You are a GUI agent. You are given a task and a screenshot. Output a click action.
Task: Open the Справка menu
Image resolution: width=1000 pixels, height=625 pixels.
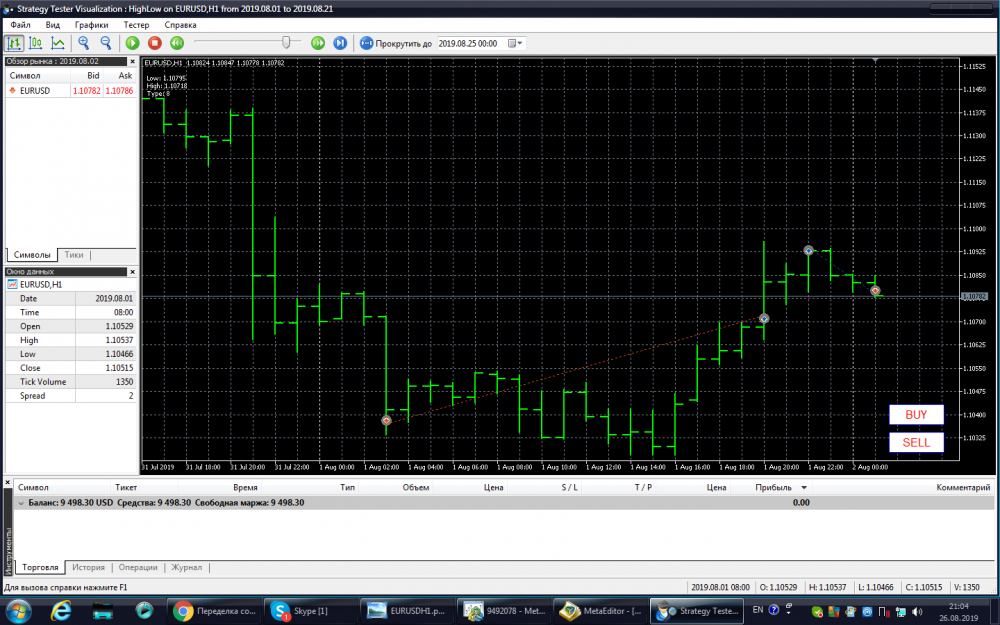(180, 25)
